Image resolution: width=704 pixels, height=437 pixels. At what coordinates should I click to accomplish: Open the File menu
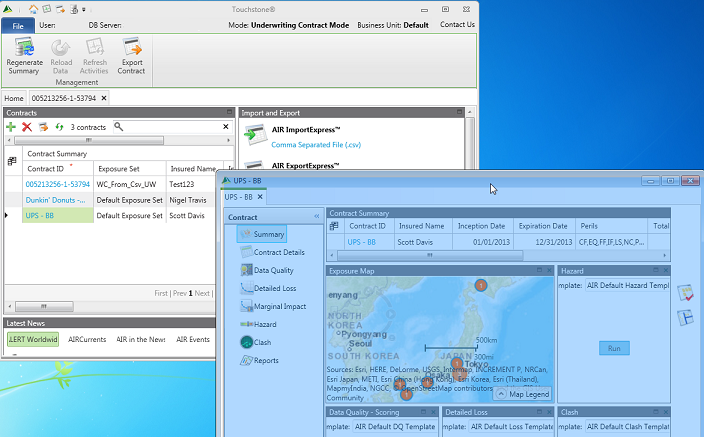point(18,25)
